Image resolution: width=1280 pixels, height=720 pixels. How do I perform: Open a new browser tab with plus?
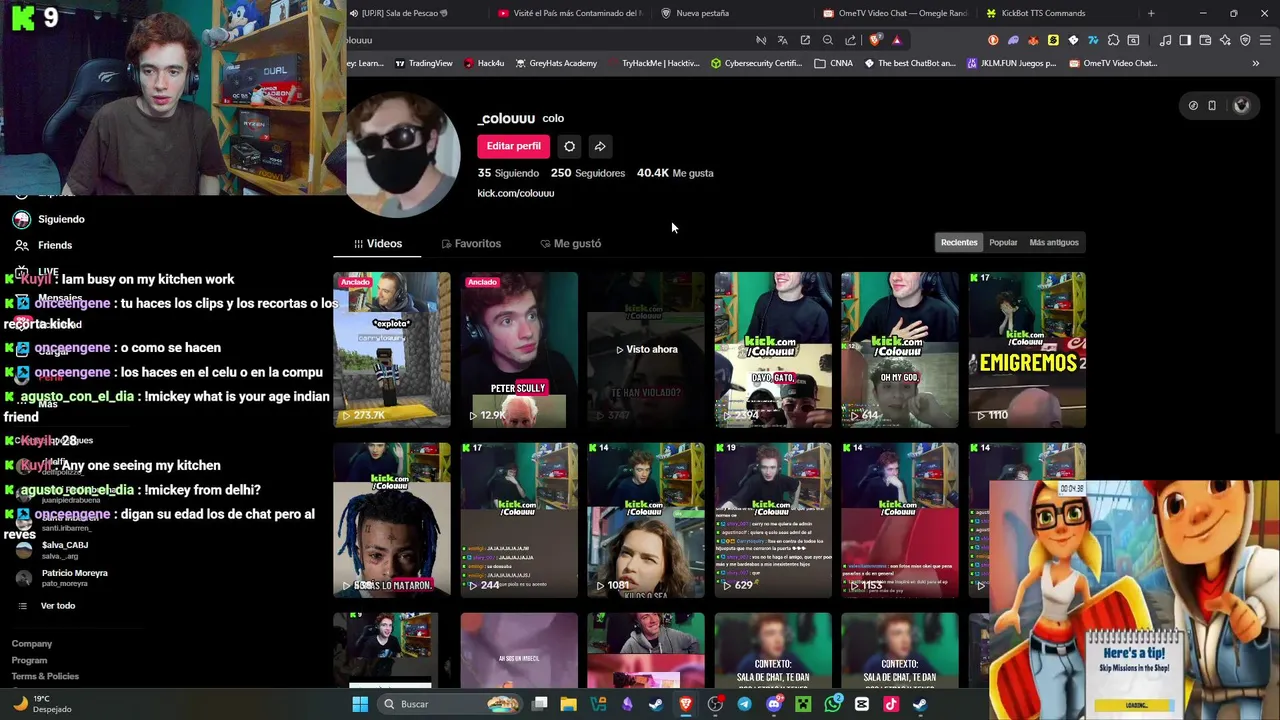point(1151,13)
